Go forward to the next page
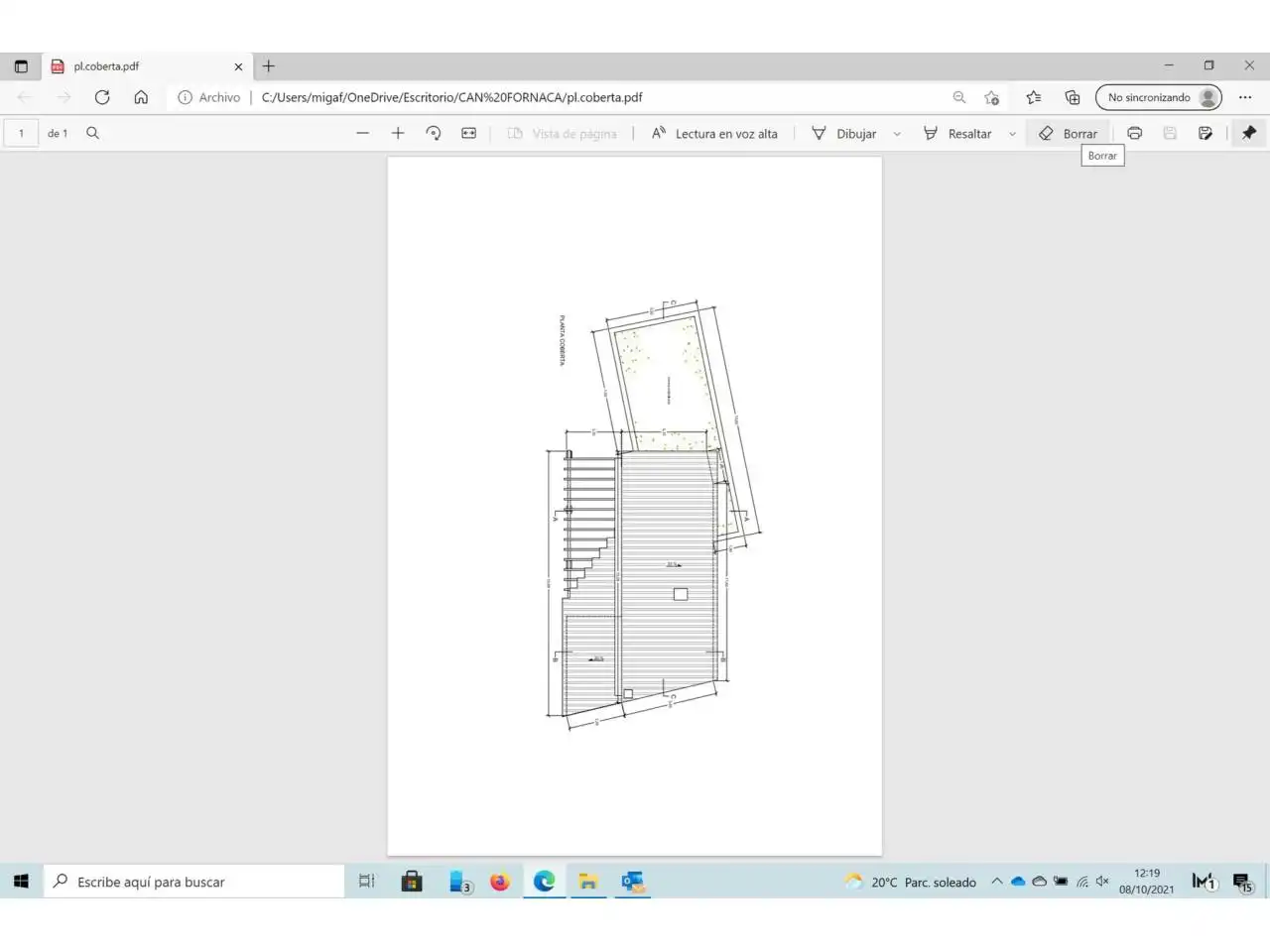 click(63, 97)
